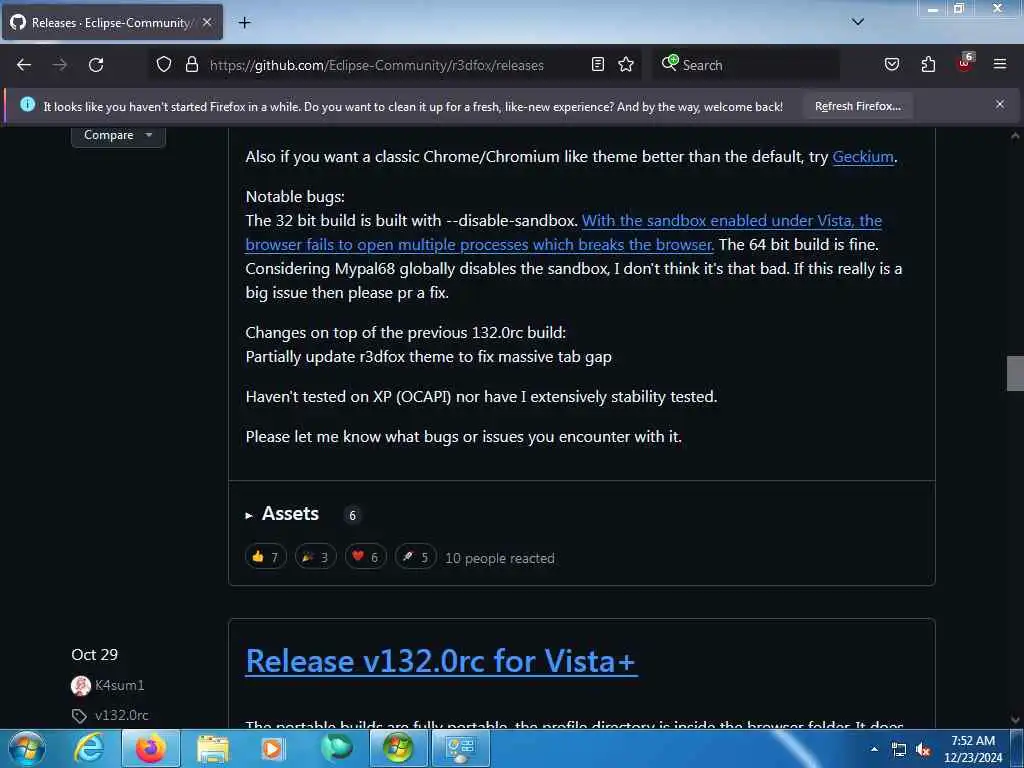Go back with the browser back arrow
Viewport: 1024px width, 768px height.
[24, 65]
